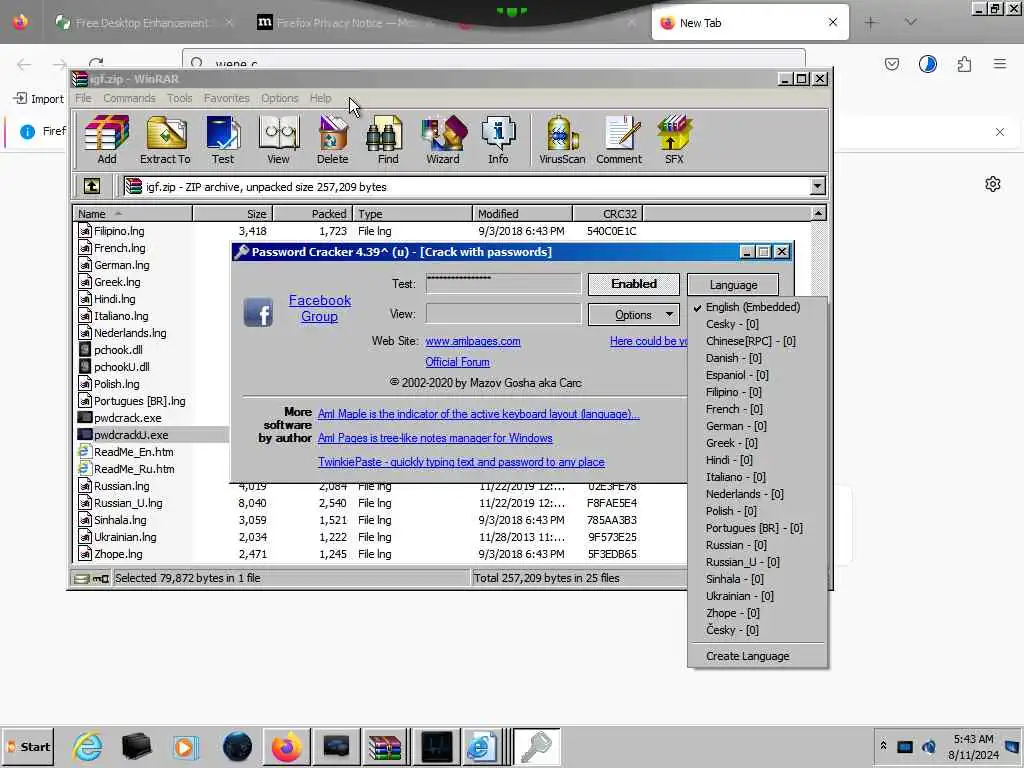The height and width of the screenshot is (768, 1024).
Task: Click the Test password field
Action: [x=503, y=284]
